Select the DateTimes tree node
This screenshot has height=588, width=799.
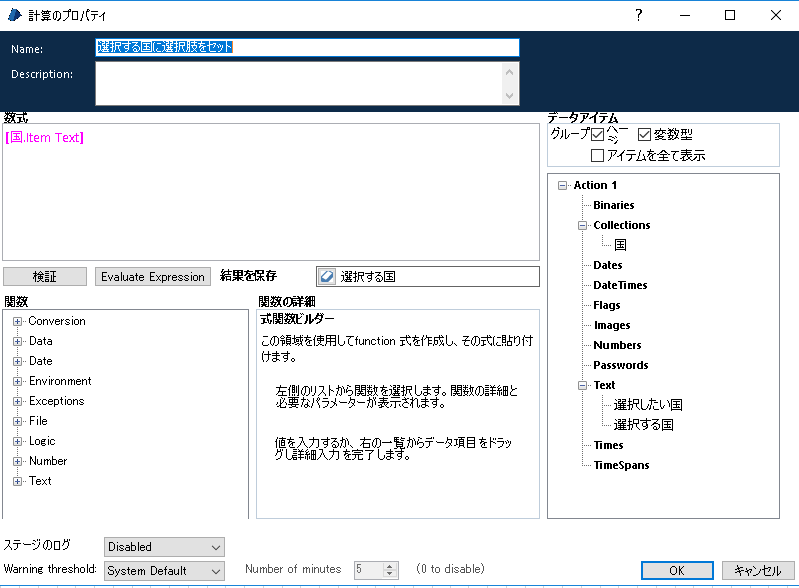tap(620, 285)
